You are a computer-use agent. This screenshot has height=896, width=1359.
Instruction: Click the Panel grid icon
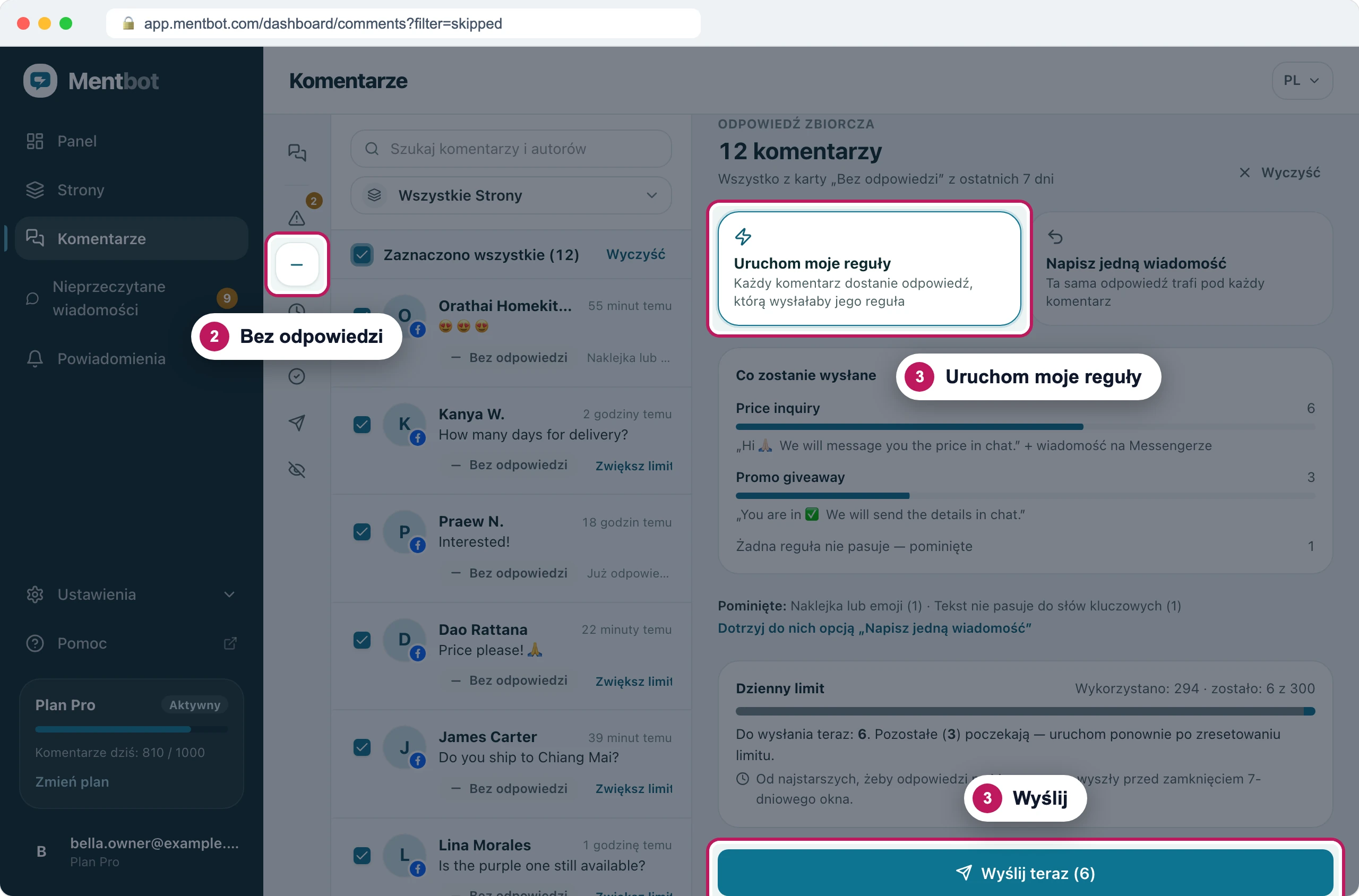pos(35,141)
